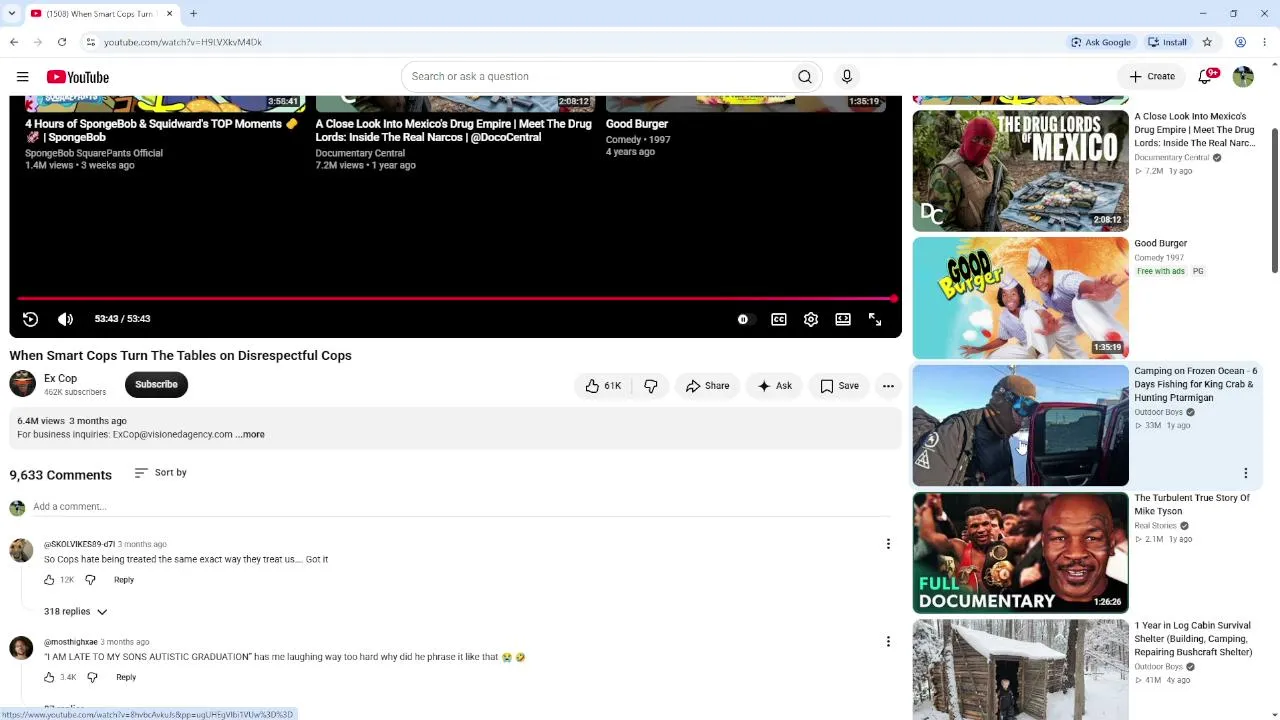This screenshot has height=720, width=1280.
Task: Open menu for Camping on Frozen Ocean video
Action: click(1246, 473)
